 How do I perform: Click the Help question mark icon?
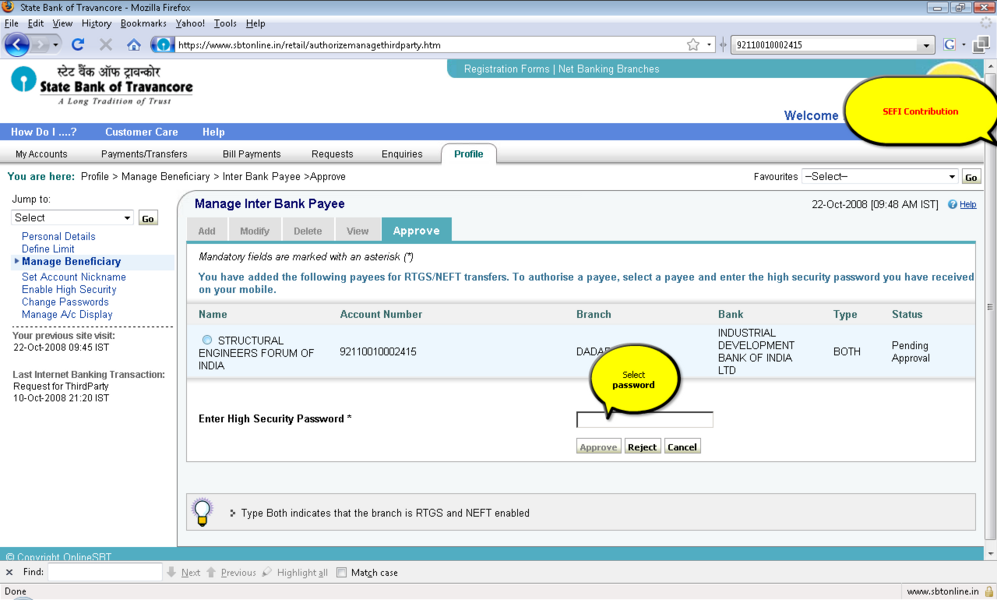point(953,205)
